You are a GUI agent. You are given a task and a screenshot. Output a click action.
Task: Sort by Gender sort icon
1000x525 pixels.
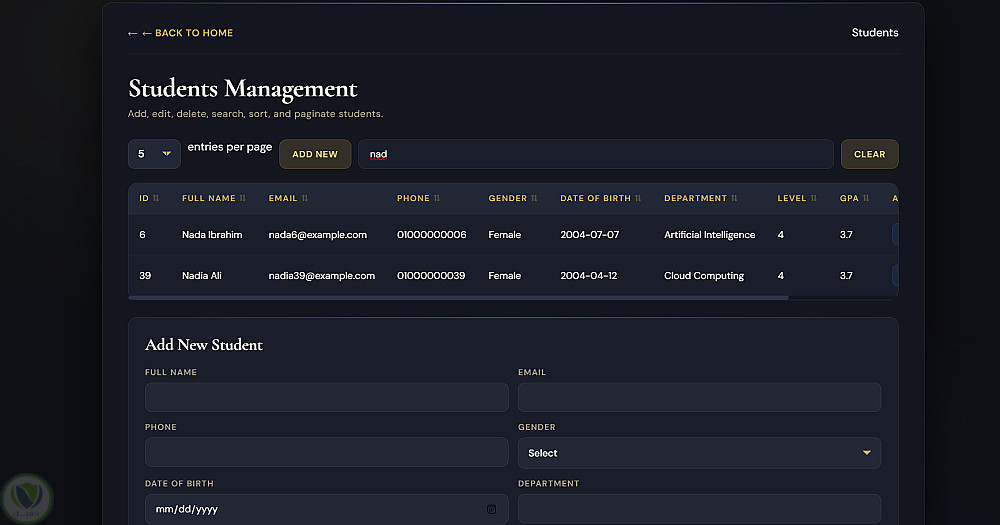(534, 198)
